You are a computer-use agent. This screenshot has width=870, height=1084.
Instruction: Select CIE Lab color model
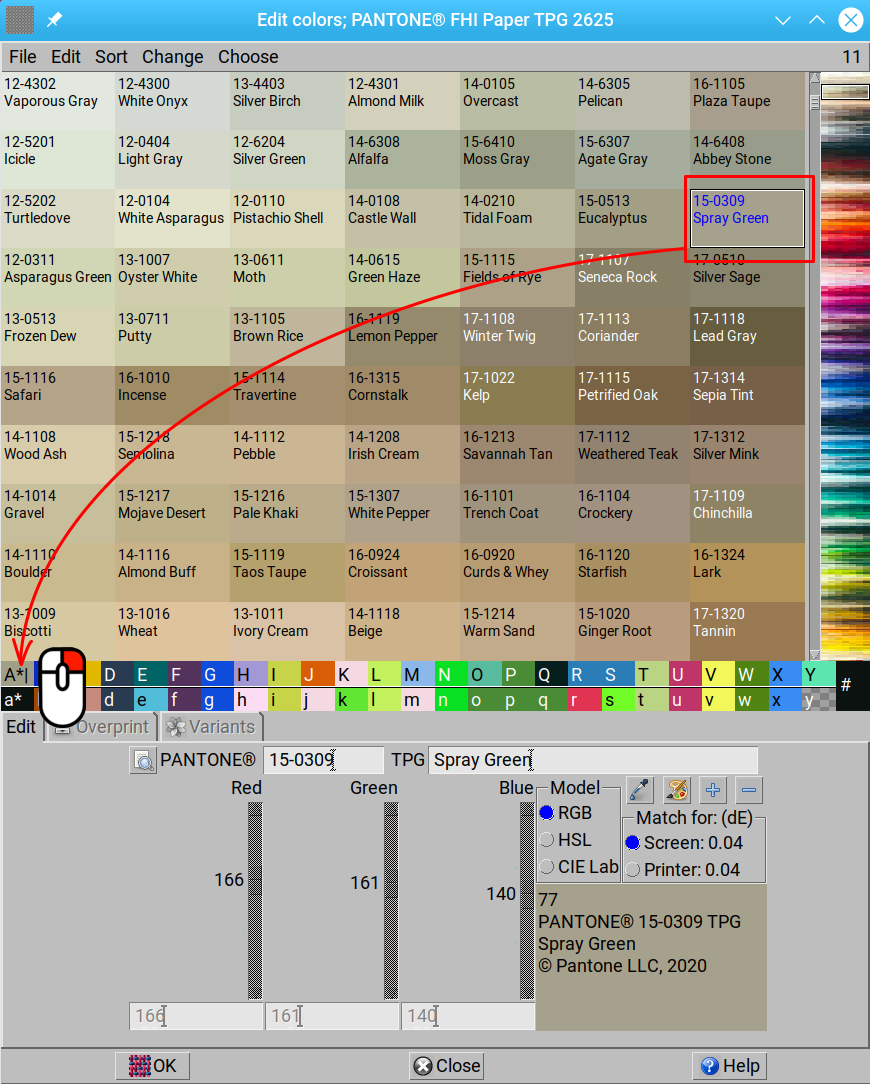(x=580, y=867)
